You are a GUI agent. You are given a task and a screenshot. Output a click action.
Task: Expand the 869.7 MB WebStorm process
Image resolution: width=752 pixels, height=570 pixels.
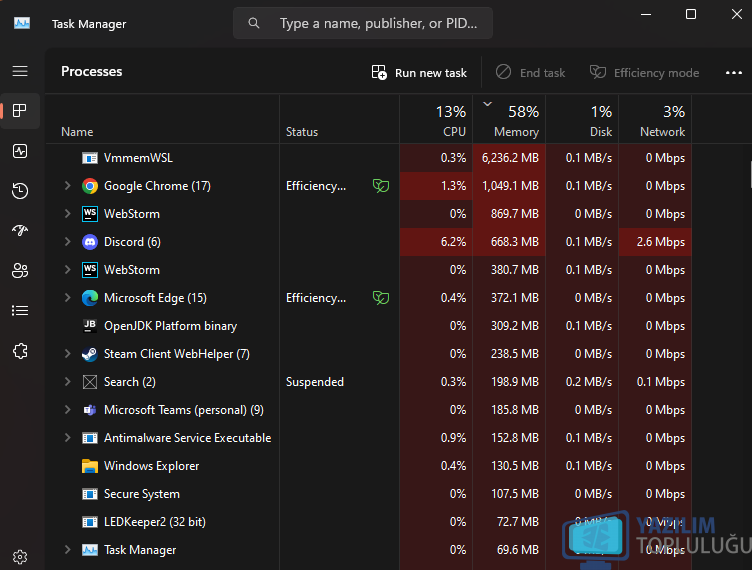[68, 214]
